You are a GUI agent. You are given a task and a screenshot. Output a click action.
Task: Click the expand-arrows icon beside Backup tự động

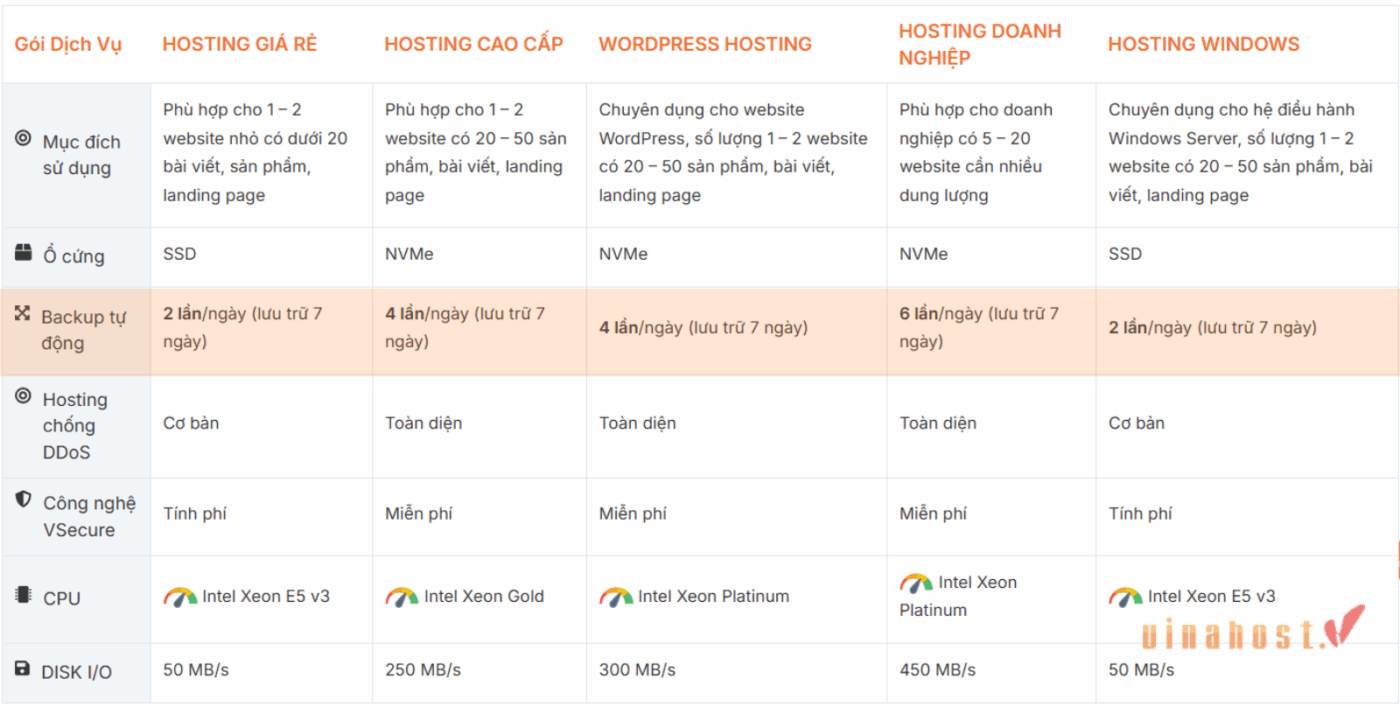point(23,313)
